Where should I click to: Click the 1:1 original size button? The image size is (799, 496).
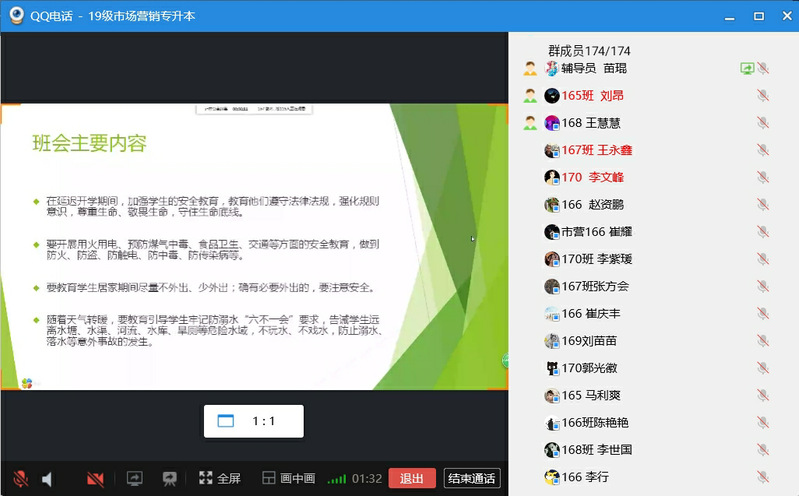point(253,421)
